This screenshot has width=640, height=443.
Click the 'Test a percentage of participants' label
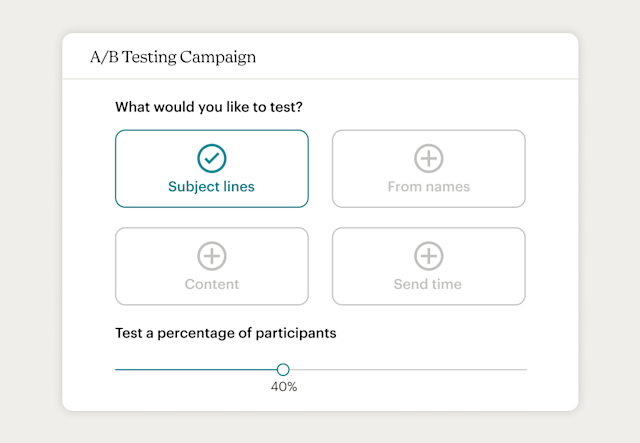point(225,333)
